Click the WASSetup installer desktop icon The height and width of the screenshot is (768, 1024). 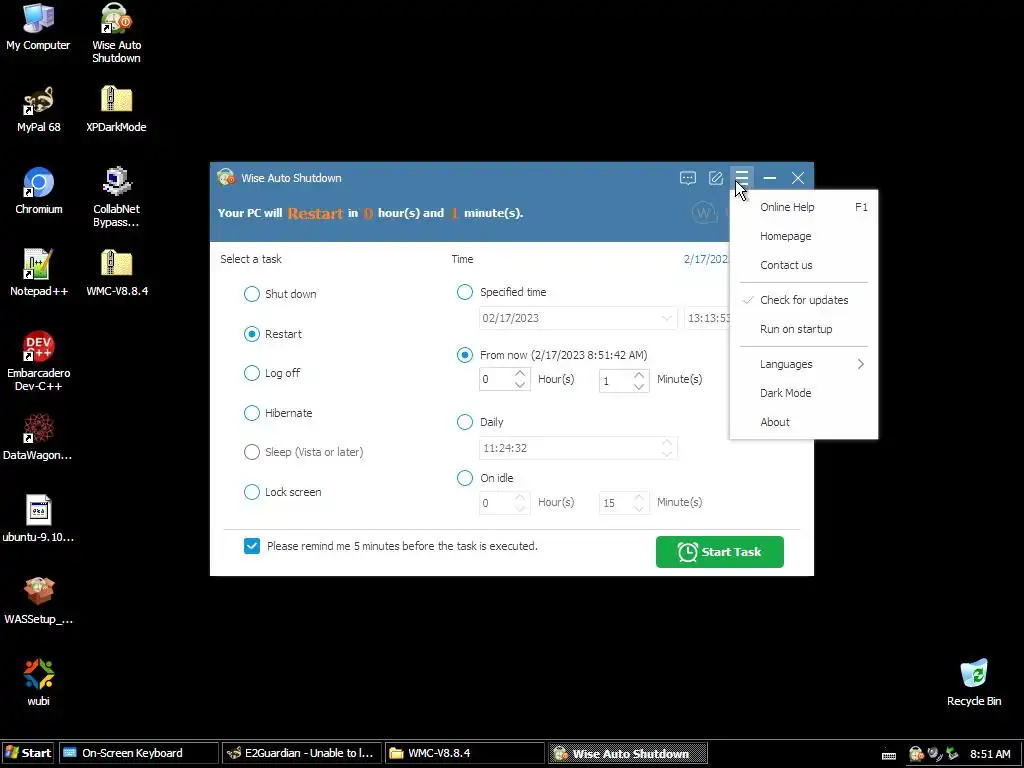pos(39,601)
